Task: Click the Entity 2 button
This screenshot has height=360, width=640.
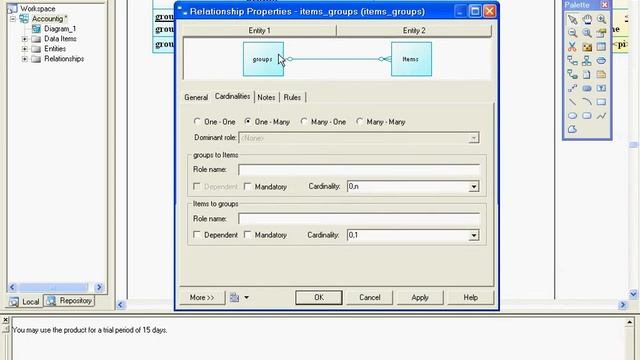Action: pyautogui.click(x=414, y=31)
